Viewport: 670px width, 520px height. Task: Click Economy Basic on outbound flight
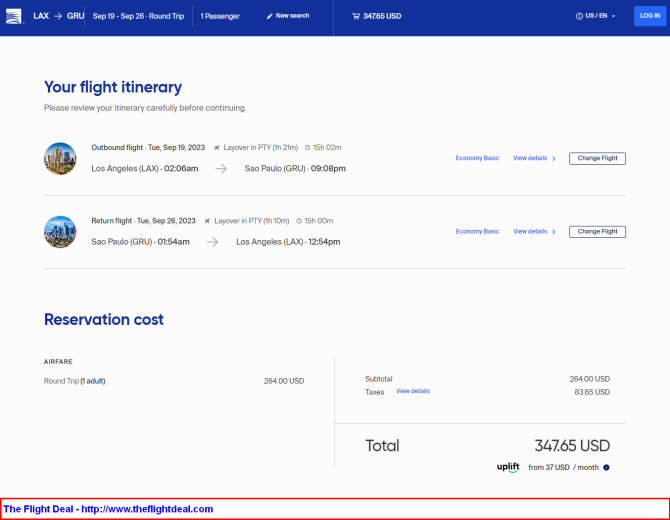477,158
